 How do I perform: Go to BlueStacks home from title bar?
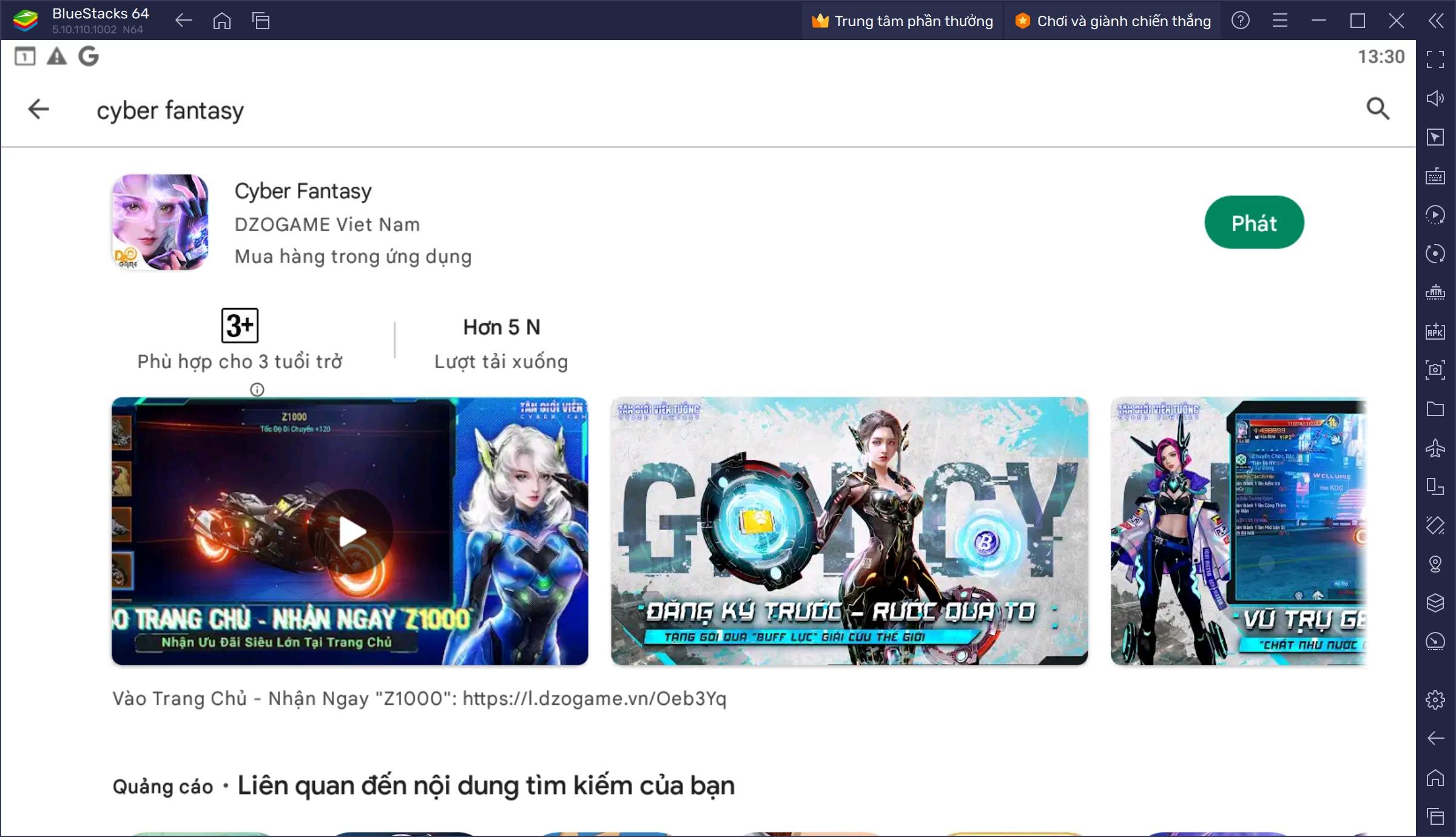[222, 21]
